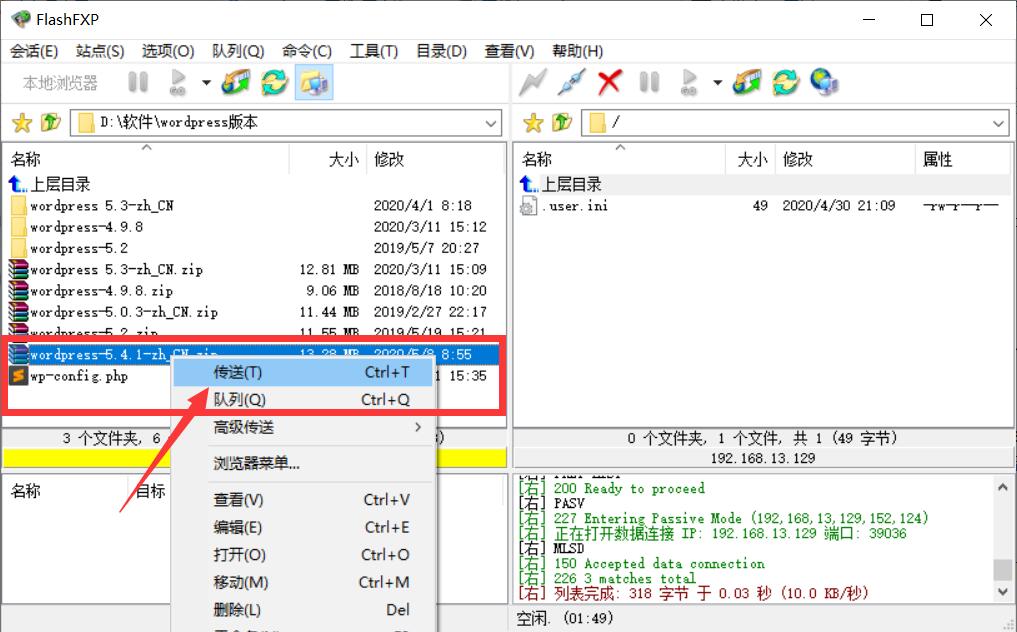
Task: Open the 帮助(H) menu
Action: point(577,51)
